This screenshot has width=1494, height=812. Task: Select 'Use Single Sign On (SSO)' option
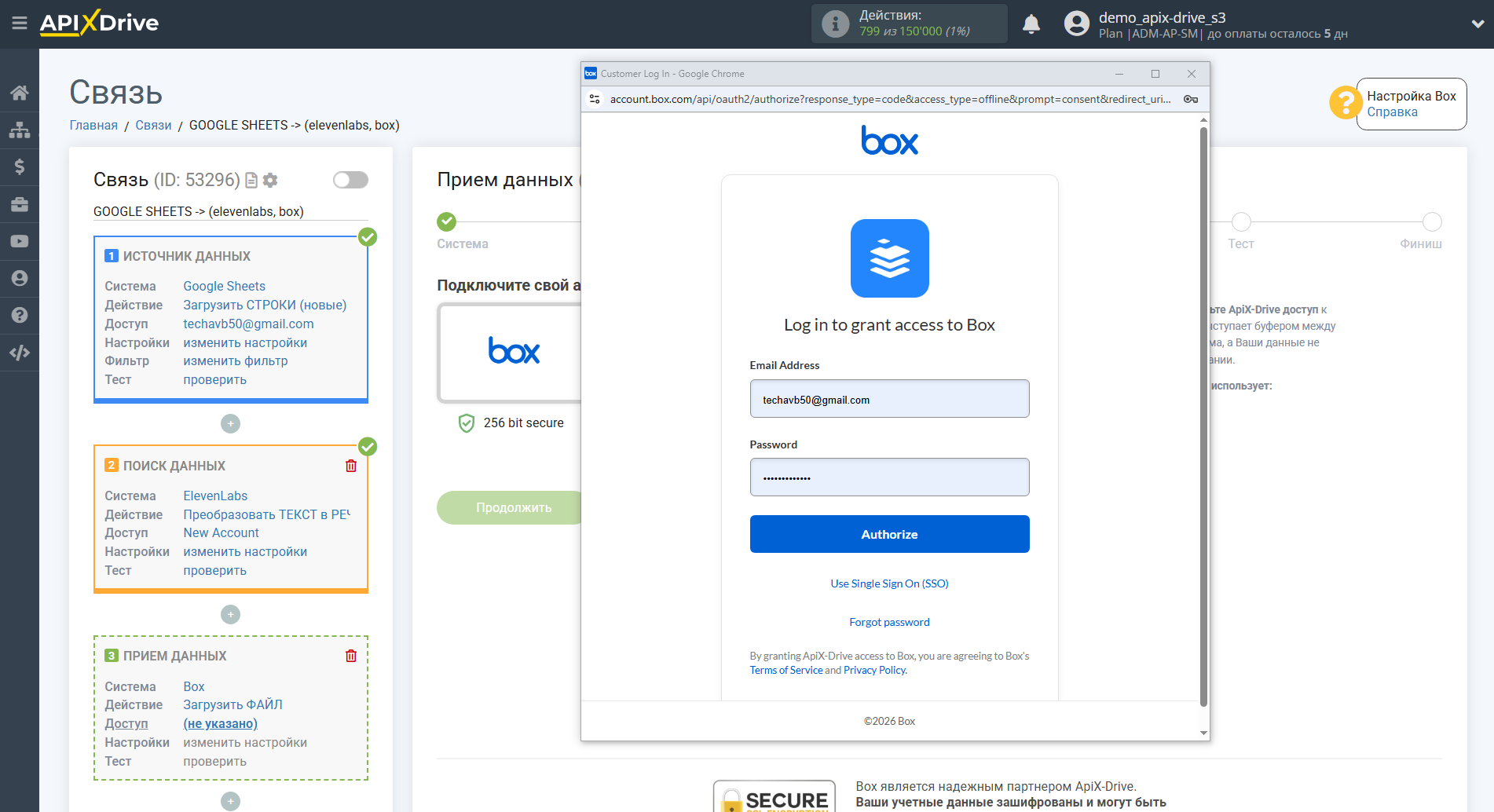click(x=889, y=583)
